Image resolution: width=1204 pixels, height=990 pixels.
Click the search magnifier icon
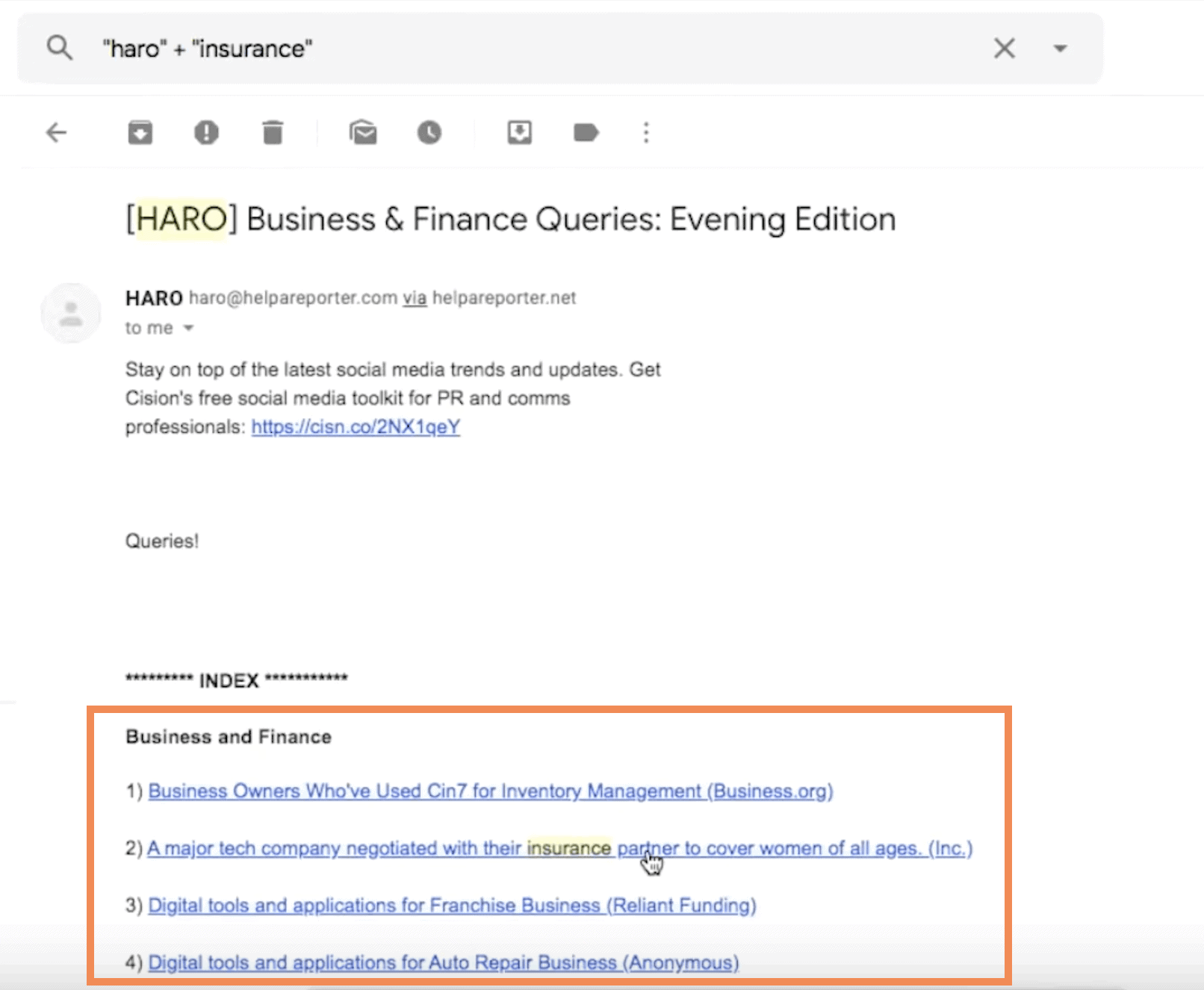point(60,49)
